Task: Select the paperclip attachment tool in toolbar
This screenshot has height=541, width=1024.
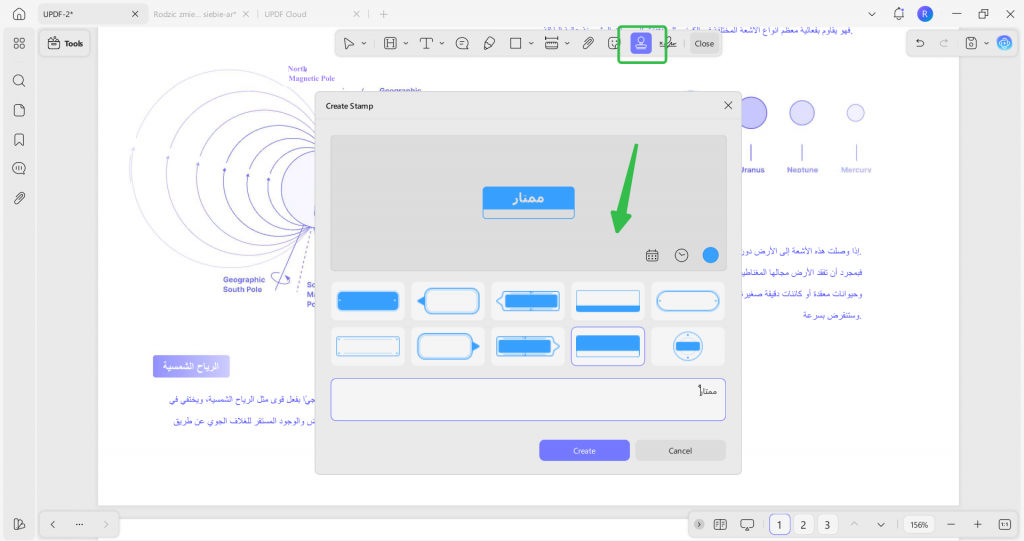Action: (x=588, y=43)
